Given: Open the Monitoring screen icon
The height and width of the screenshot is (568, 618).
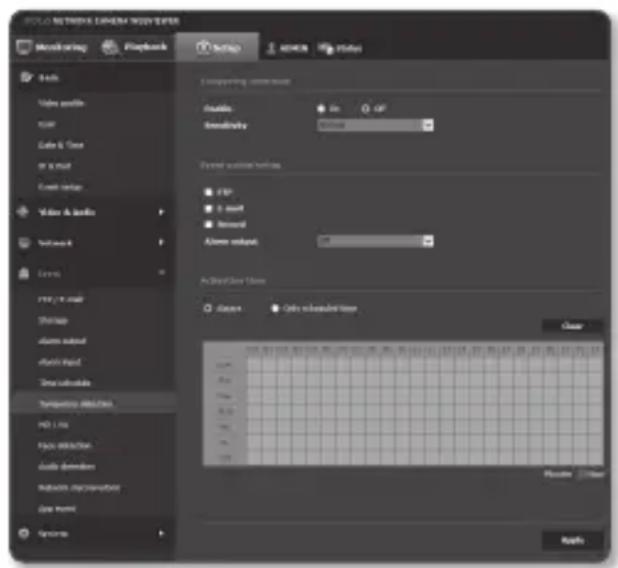Looking at the screenshot, I should [24, 47].
